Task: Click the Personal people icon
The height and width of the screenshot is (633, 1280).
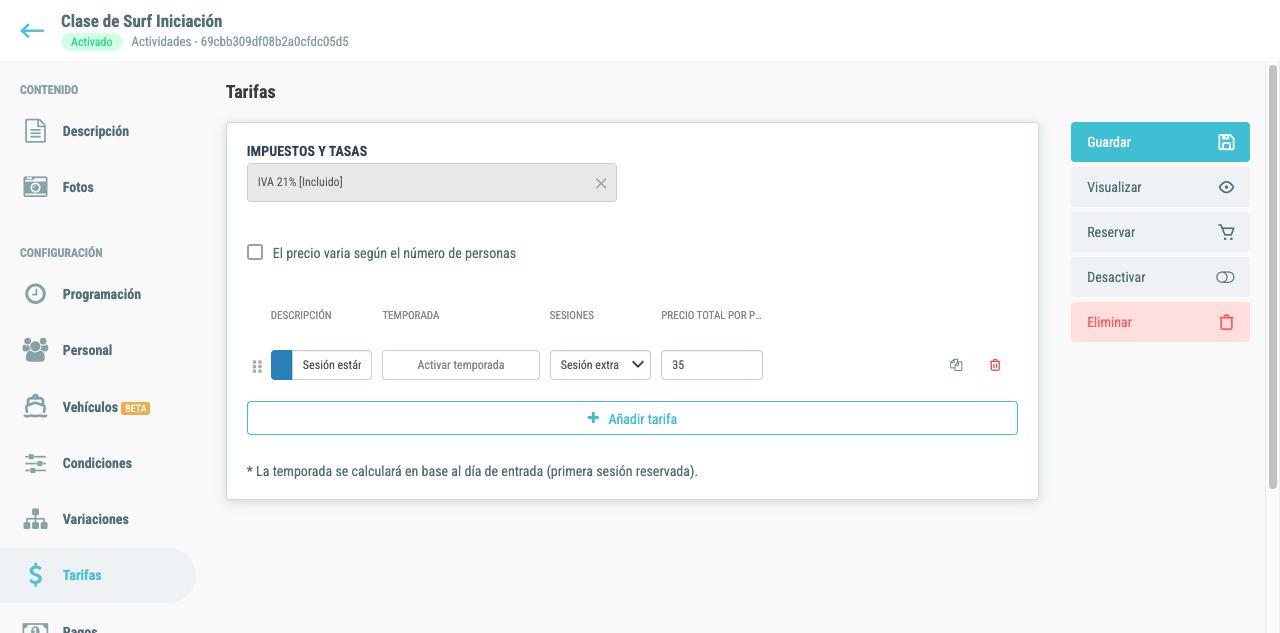Action: tap(35, 350)
